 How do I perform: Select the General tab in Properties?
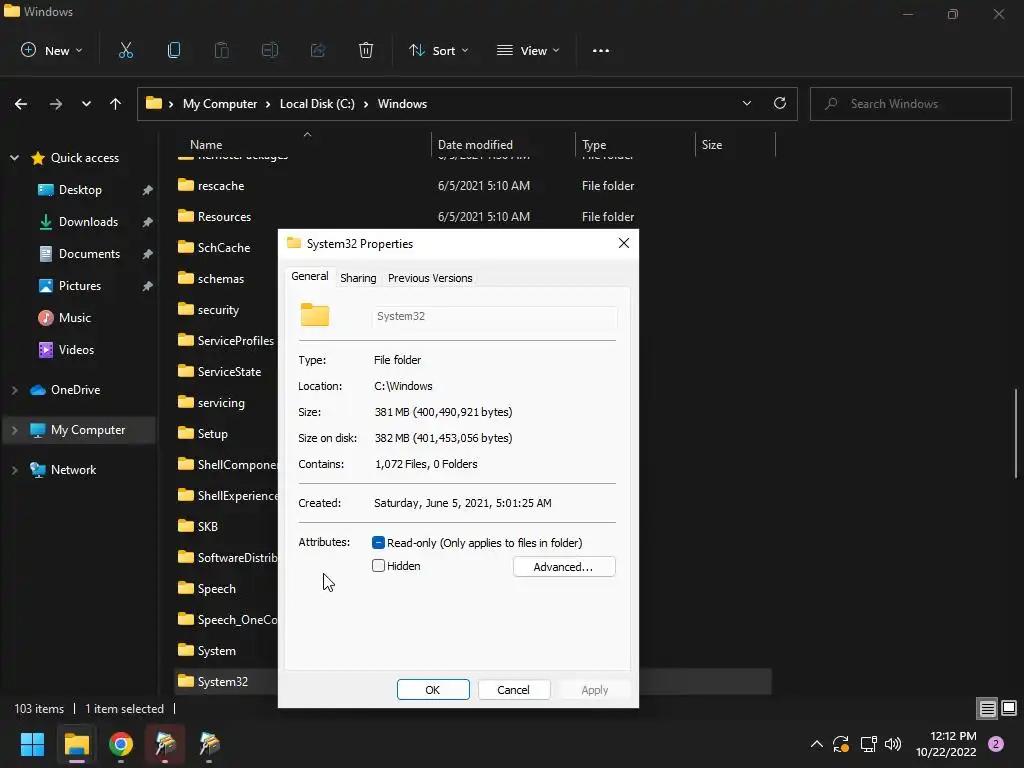click(310, 276)
